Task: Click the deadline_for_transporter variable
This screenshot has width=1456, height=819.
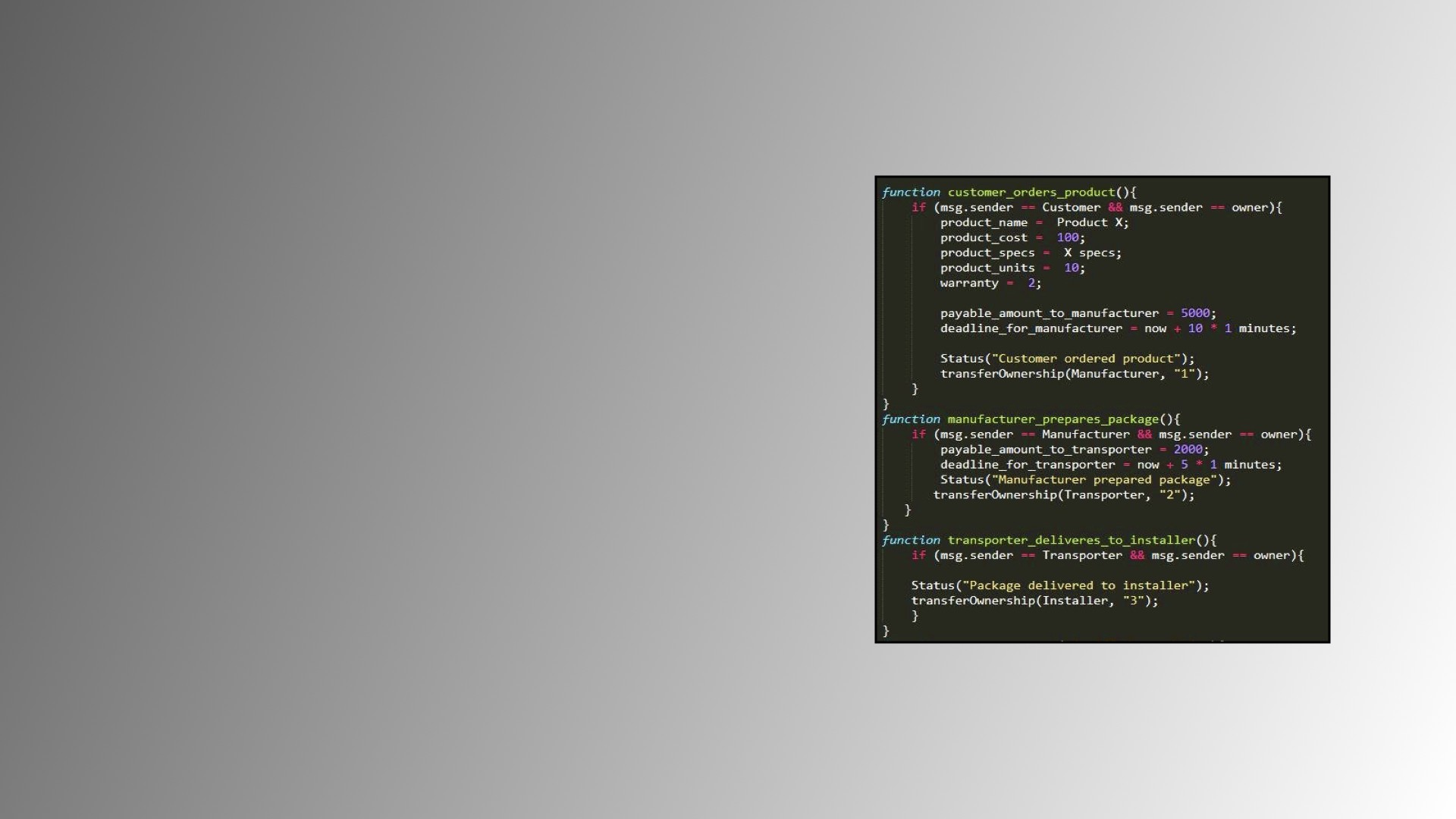Action: point(1028,465)
